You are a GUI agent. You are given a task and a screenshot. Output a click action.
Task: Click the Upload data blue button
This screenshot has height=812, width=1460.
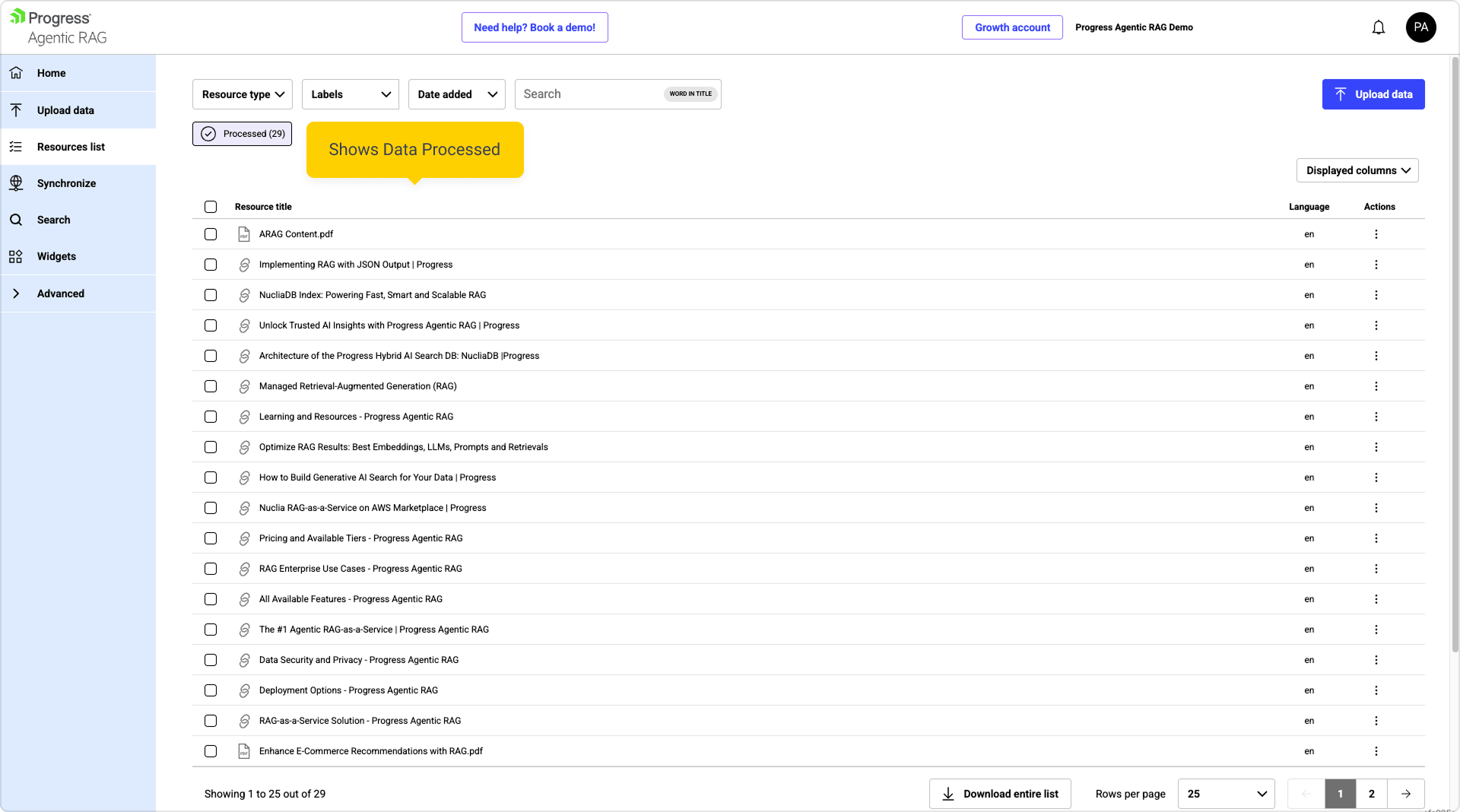(1373, 94)
